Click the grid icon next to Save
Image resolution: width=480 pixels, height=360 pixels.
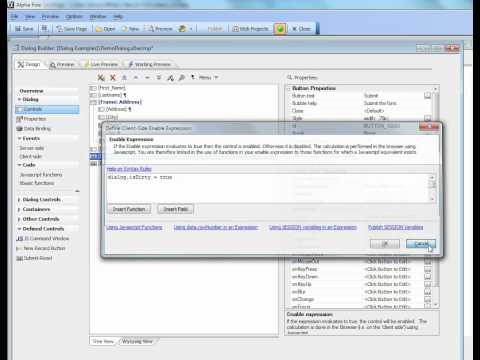coord(45,29)
